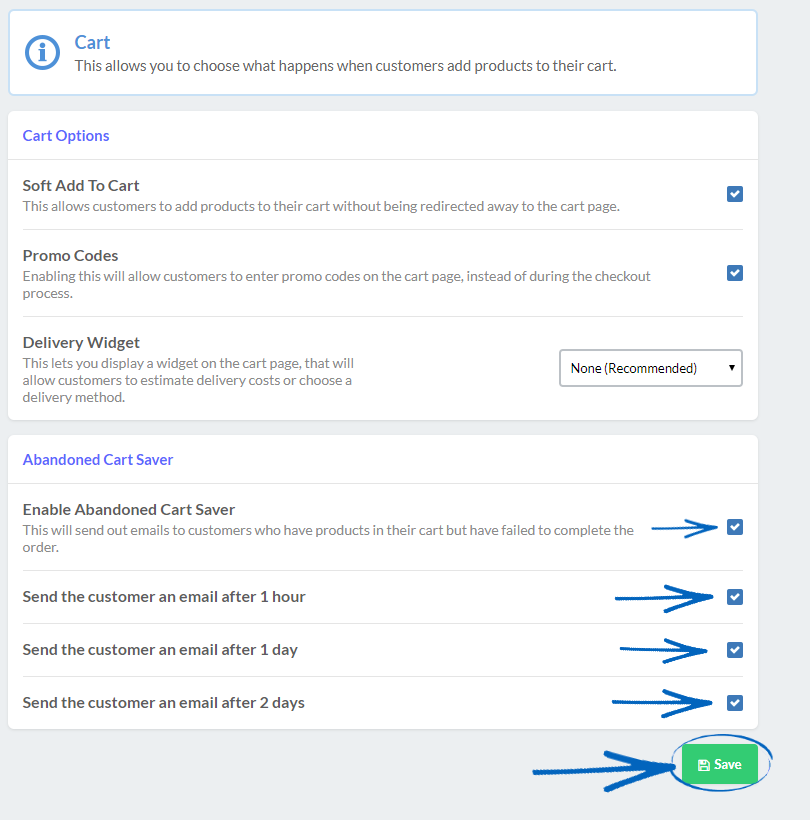The image size is (810, 820).
Task: Click the floppy disk icon inside the Save button
Action: tap(706, 763)
